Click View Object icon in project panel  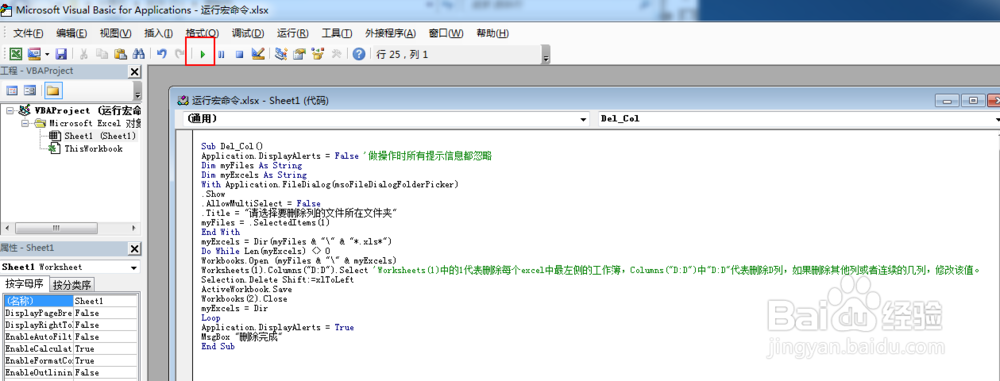(x=29, y=91)
